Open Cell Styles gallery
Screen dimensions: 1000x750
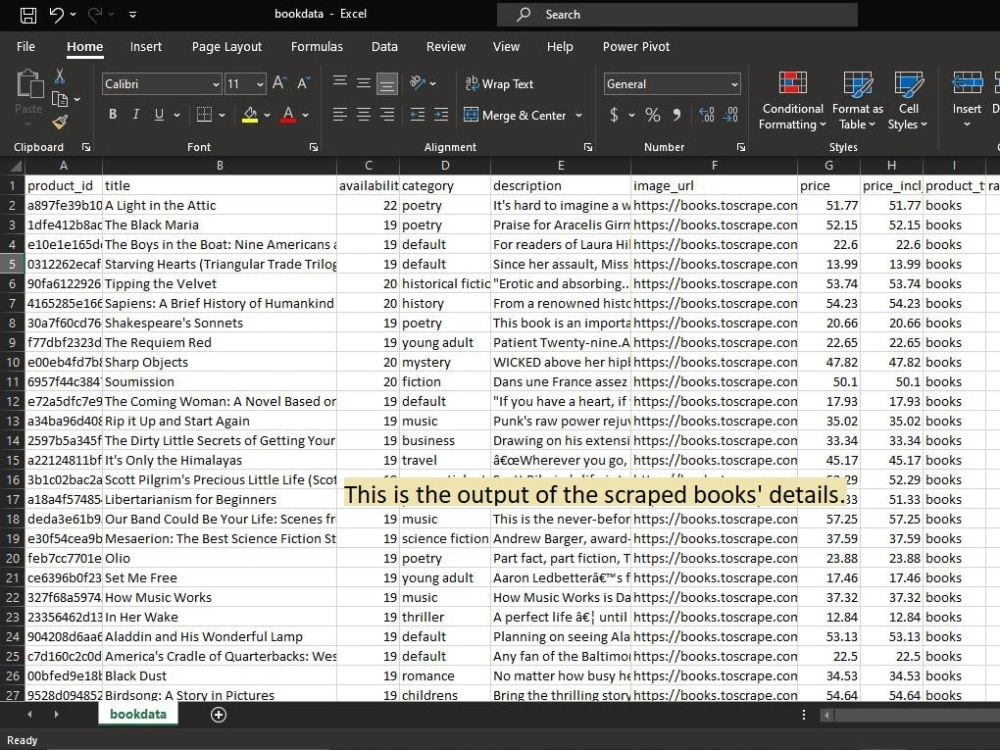tap(908, 101)
